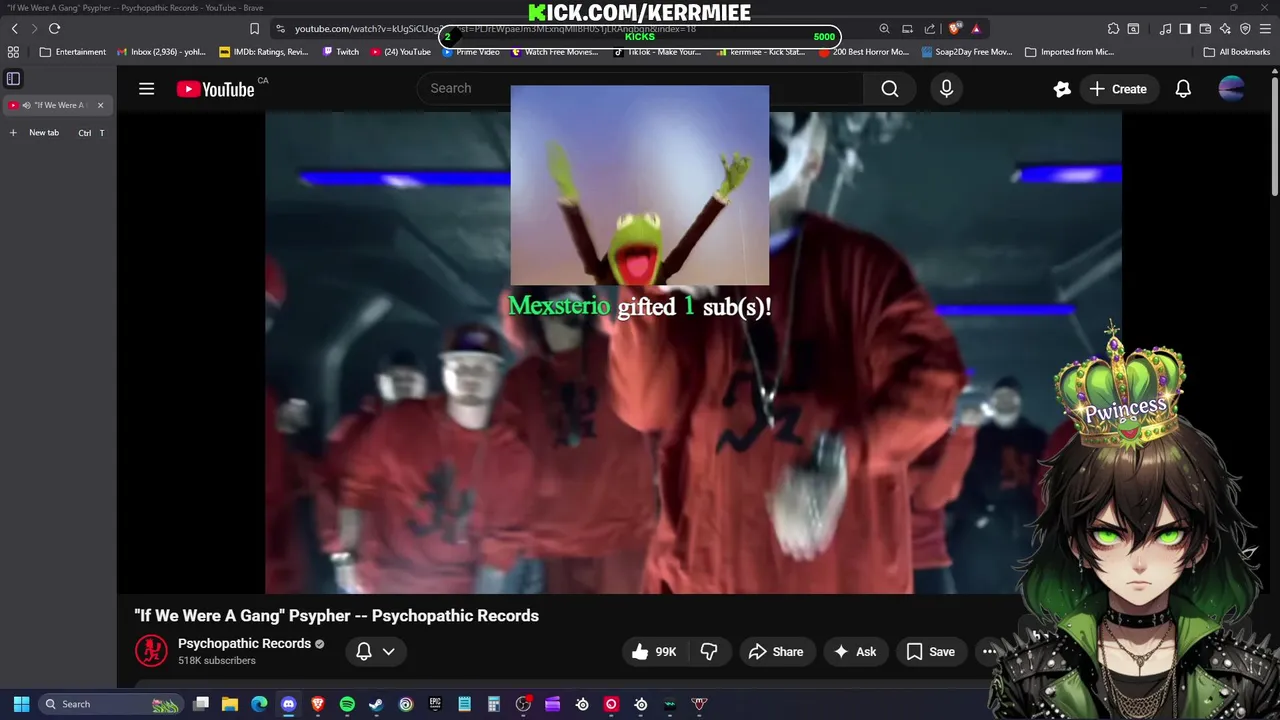1280x720 pixels.
Task: Open Calculator from the taskbar
Action: click(x=494, y=704)
